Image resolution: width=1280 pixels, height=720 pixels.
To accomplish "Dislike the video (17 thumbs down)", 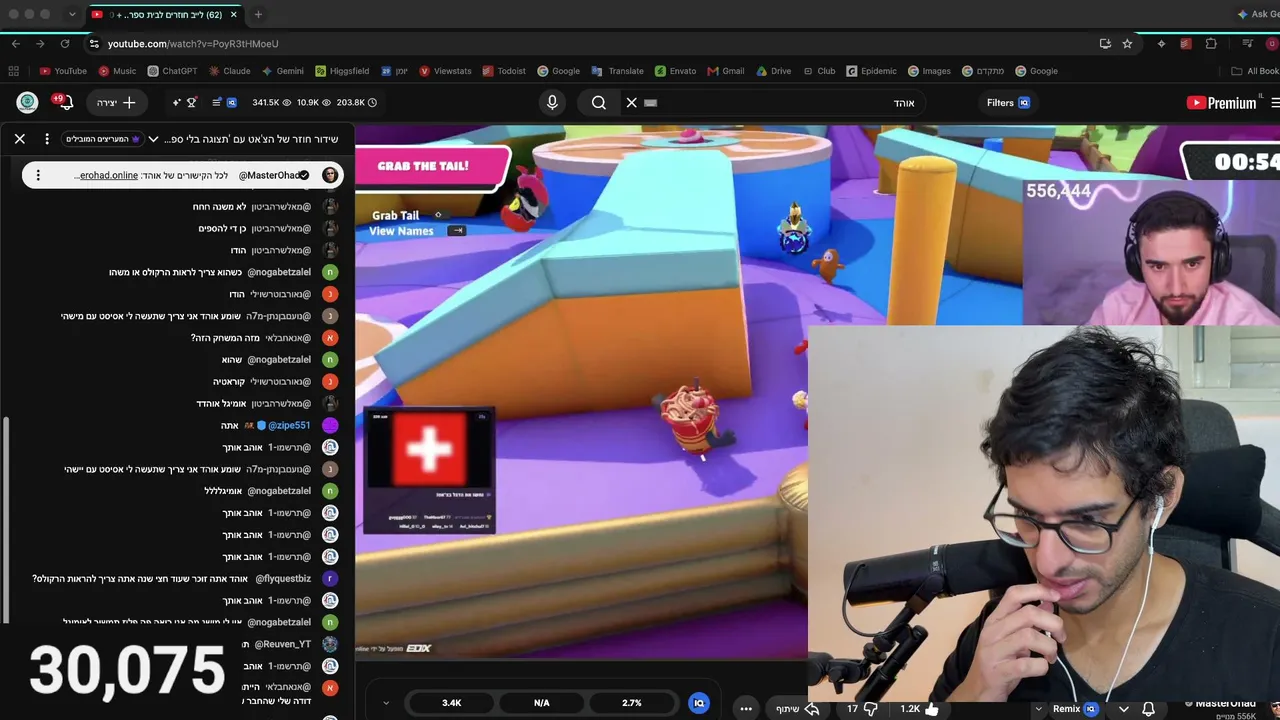I will click(862, 709).
